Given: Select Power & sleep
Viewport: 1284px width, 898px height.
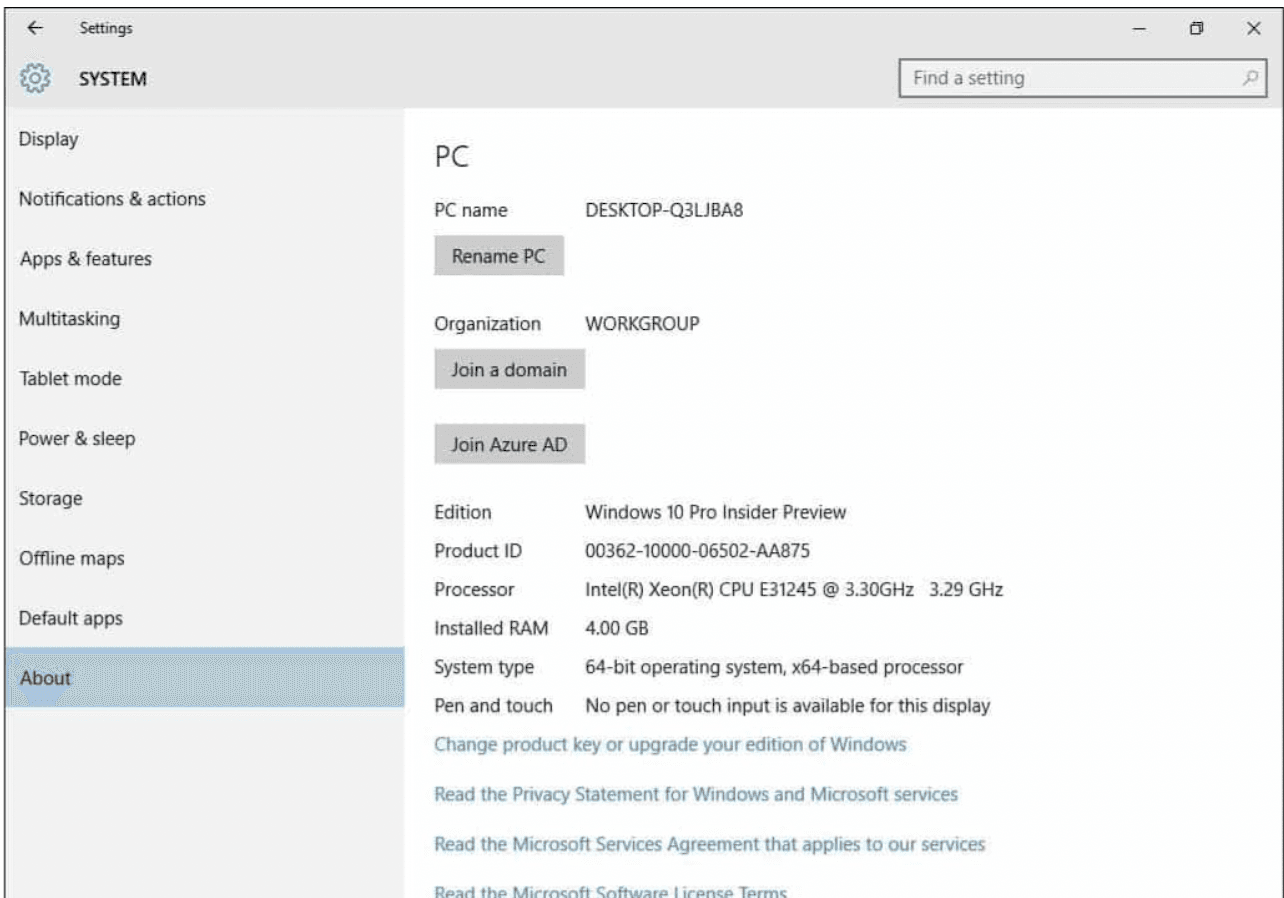Looking at the screenshot, I should [204, 438].
